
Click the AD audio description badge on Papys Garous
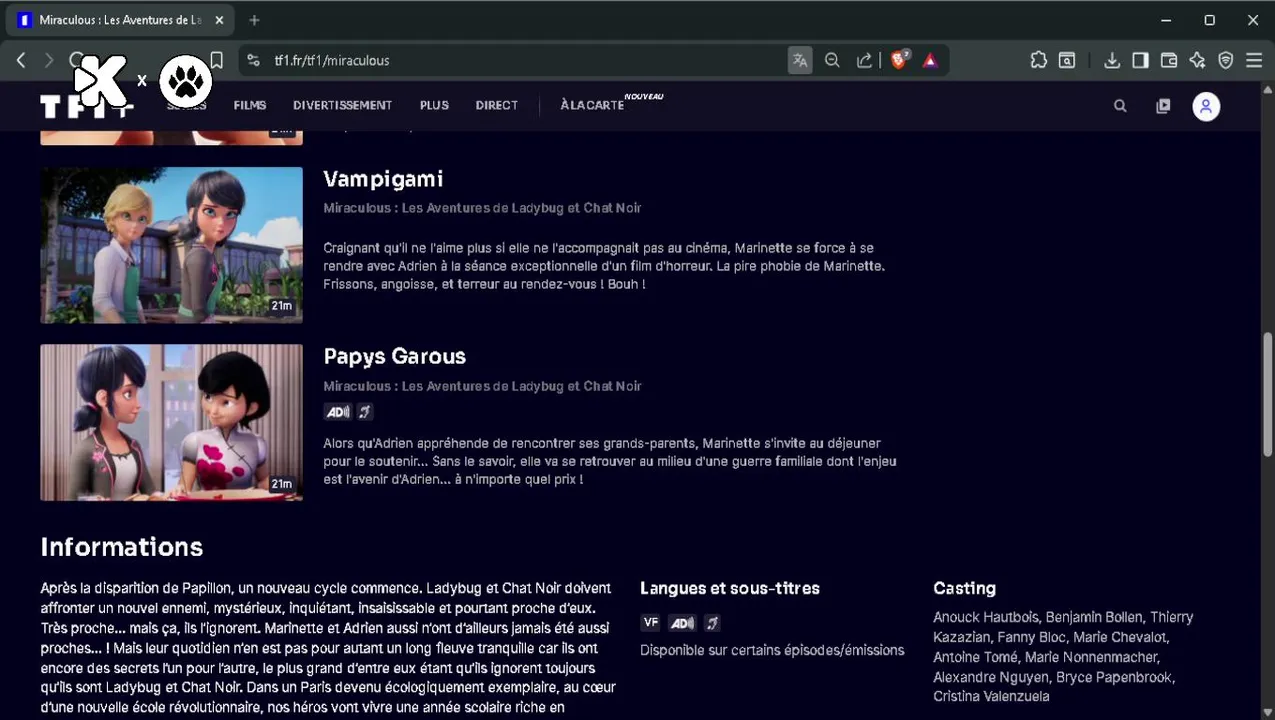tap(338, 412)
